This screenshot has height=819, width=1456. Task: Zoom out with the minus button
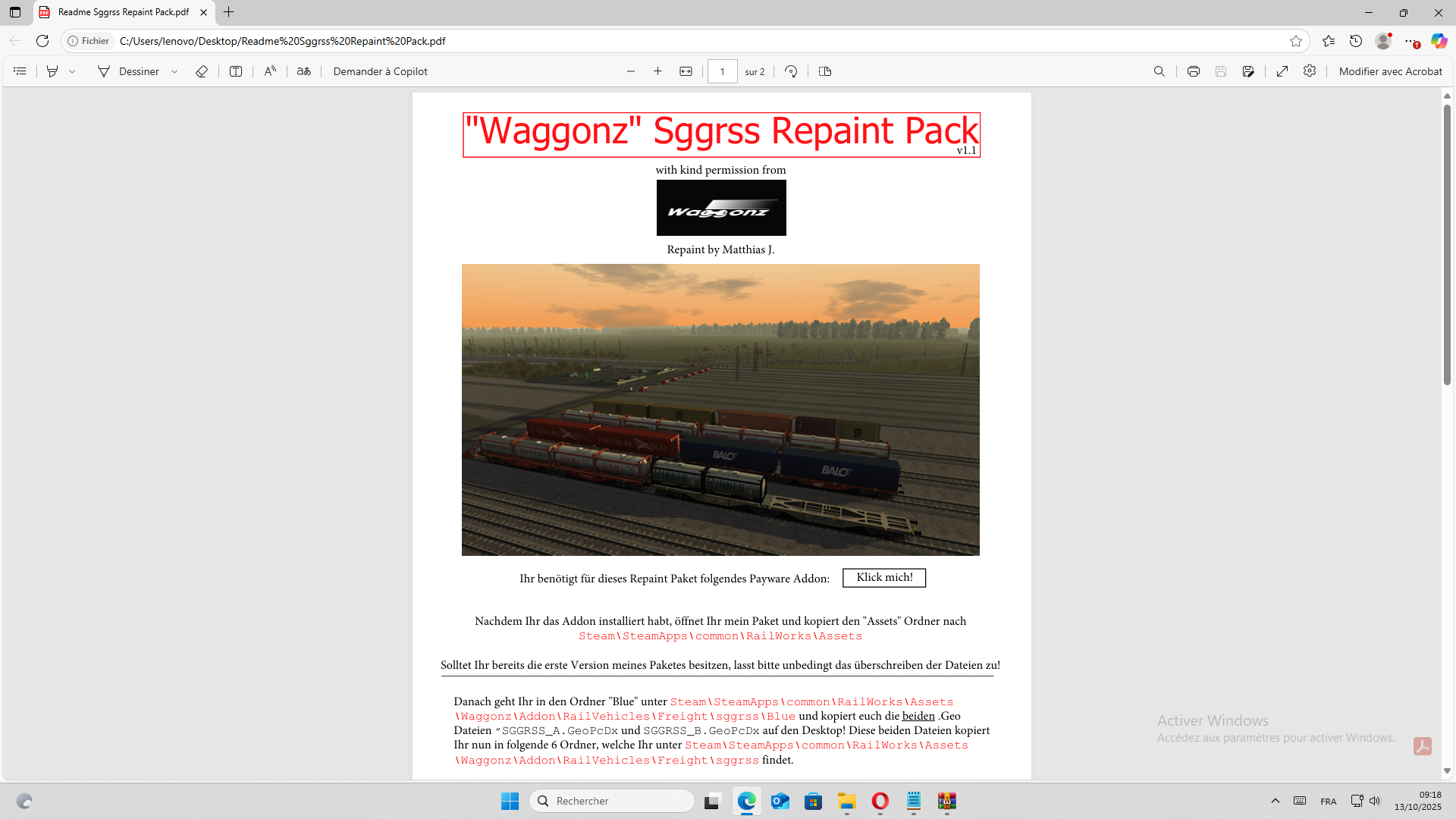(631, 71)
